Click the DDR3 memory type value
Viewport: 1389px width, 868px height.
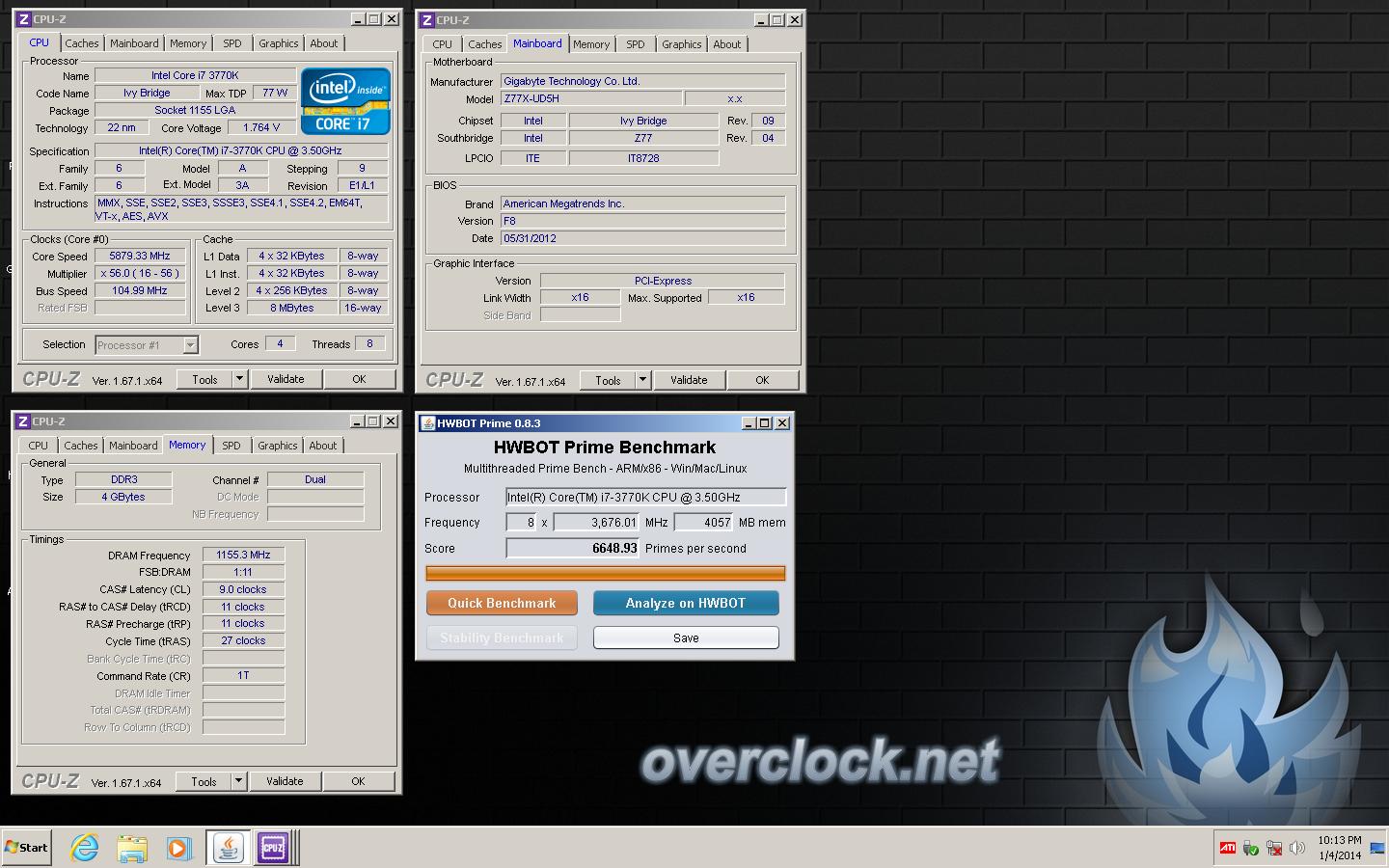[x=123, y=479]
